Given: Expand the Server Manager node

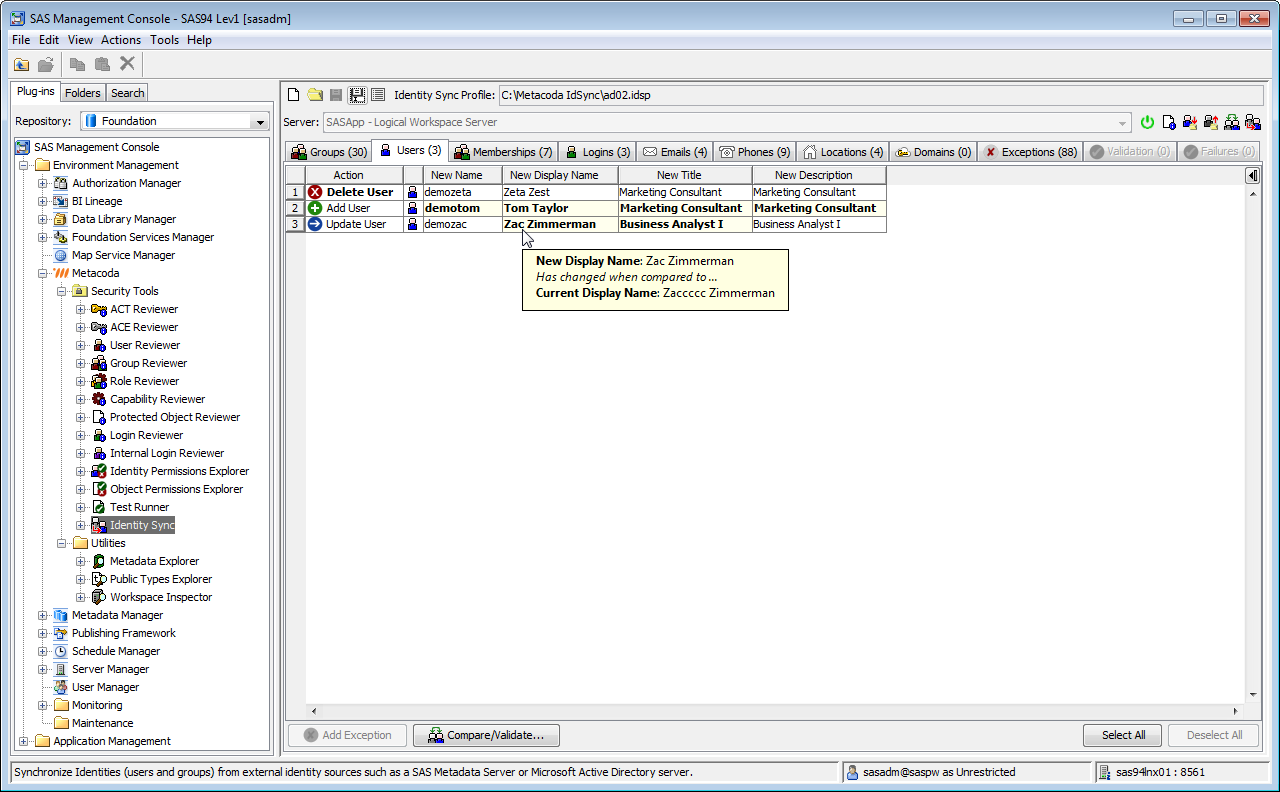Looking at the screenshot, I should pyautogui.click(x=42, y=669).
